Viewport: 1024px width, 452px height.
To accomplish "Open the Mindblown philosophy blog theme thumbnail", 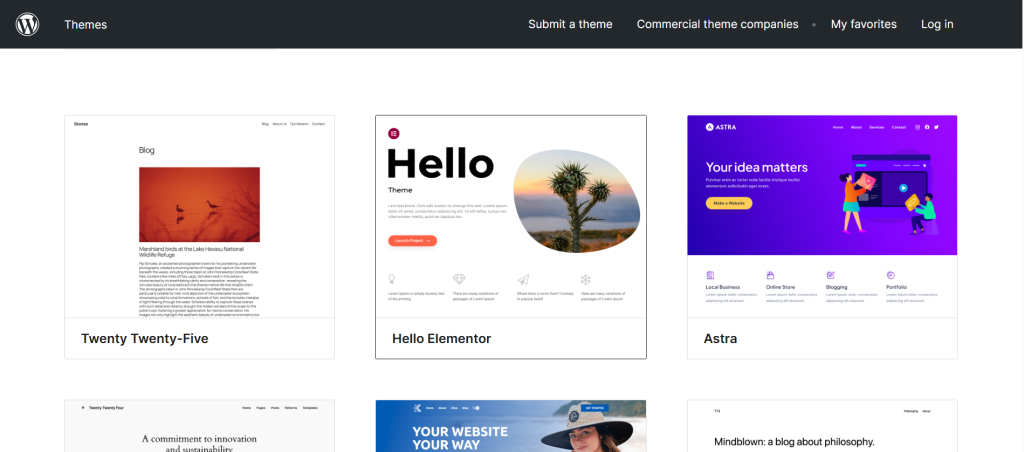I will pyautogui.click(x=822, y=426).
